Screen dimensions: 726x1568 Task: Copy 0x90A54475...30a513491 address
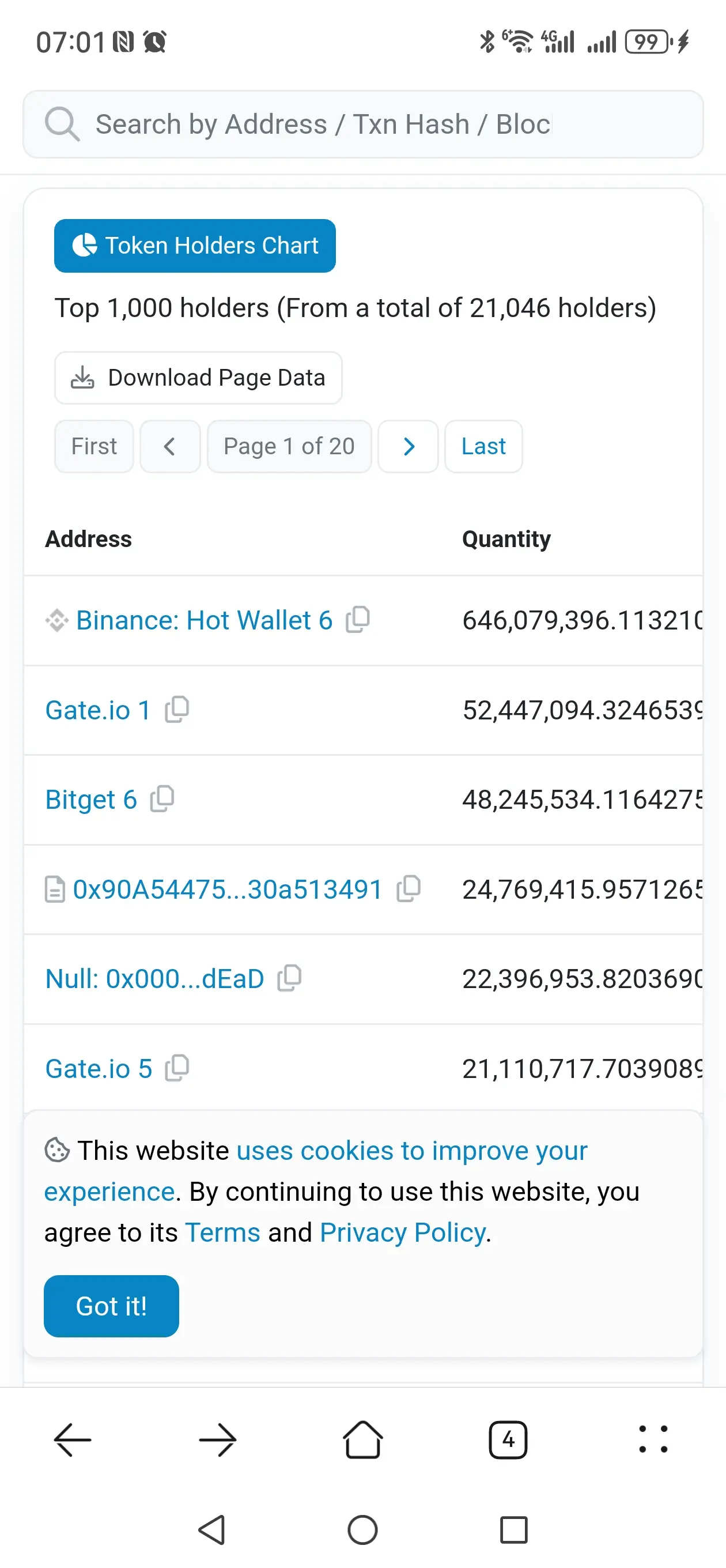click(x=409, y=889)
